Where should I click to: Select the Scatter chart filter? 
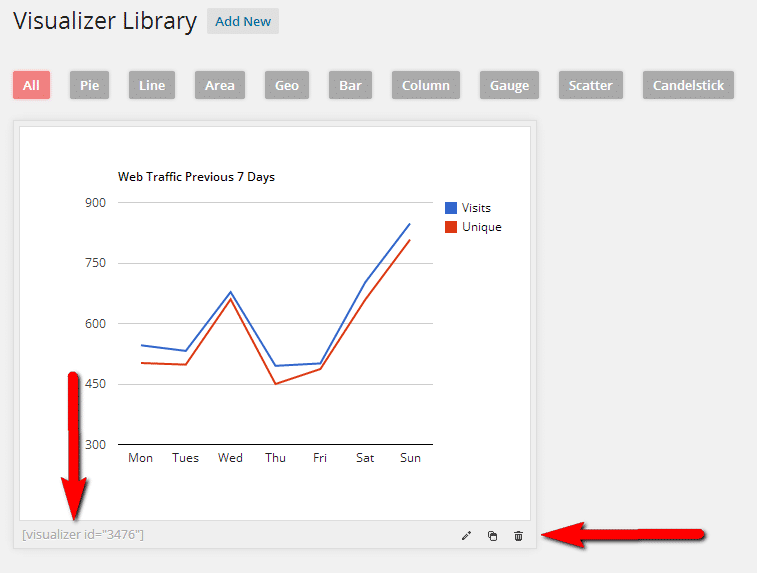coord(590,85)
